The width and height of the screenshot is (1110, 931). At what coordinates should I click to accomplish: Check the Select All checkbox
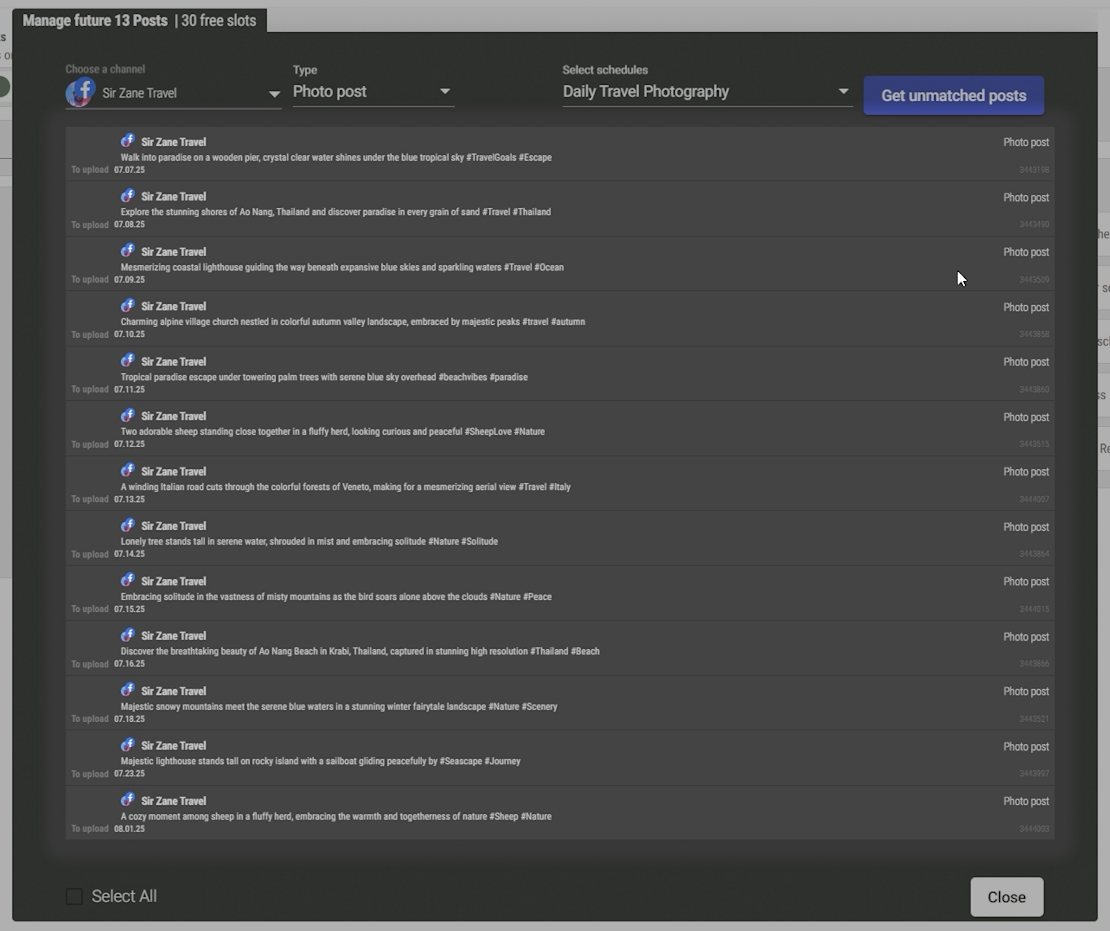pyautogui.click(x=75, y=896)
